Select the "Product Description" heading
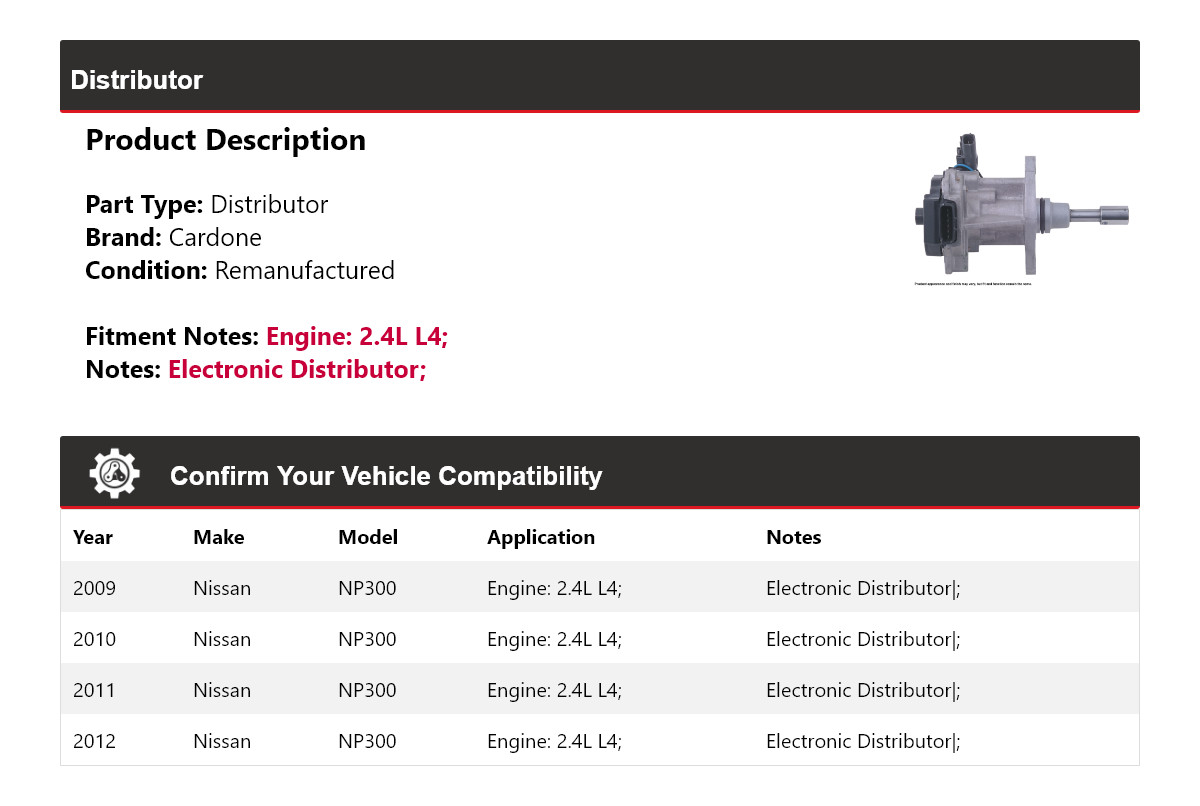 [x=226, y=140]
